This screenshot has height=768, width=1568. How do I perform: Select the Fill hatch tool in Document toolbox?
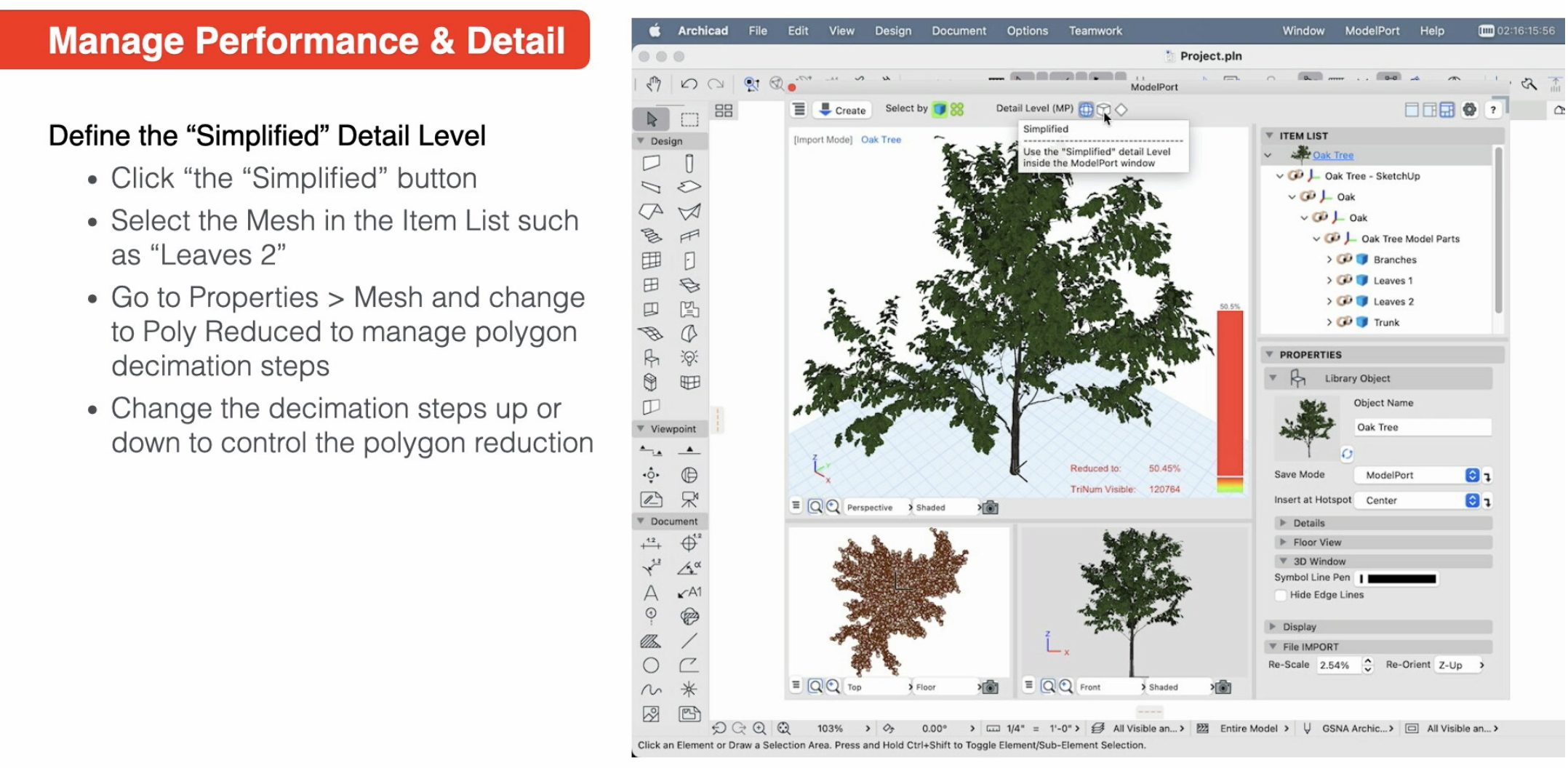[x=652, y=641]
